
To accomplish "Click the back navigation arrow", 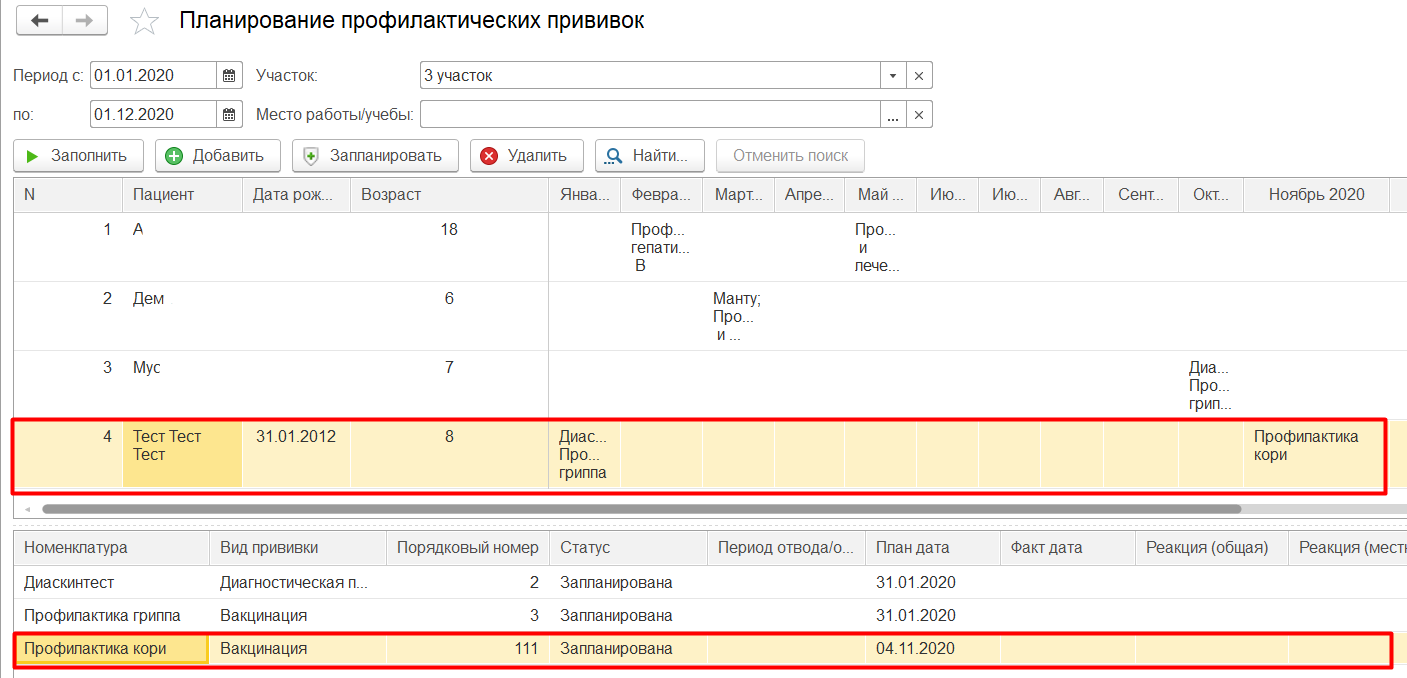I will point(39,21).
